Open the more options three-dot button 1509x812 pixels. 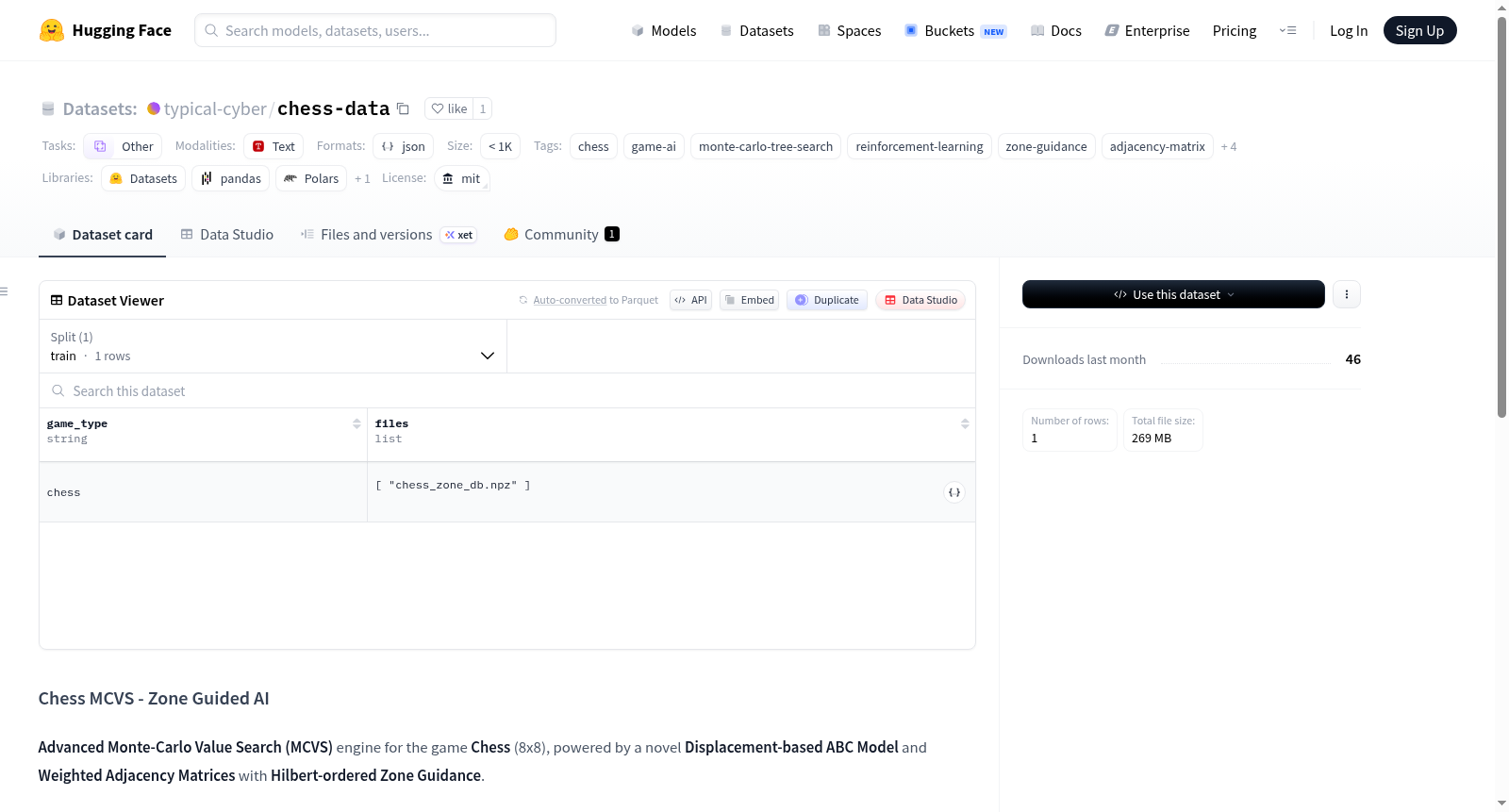coord(1347,294)
